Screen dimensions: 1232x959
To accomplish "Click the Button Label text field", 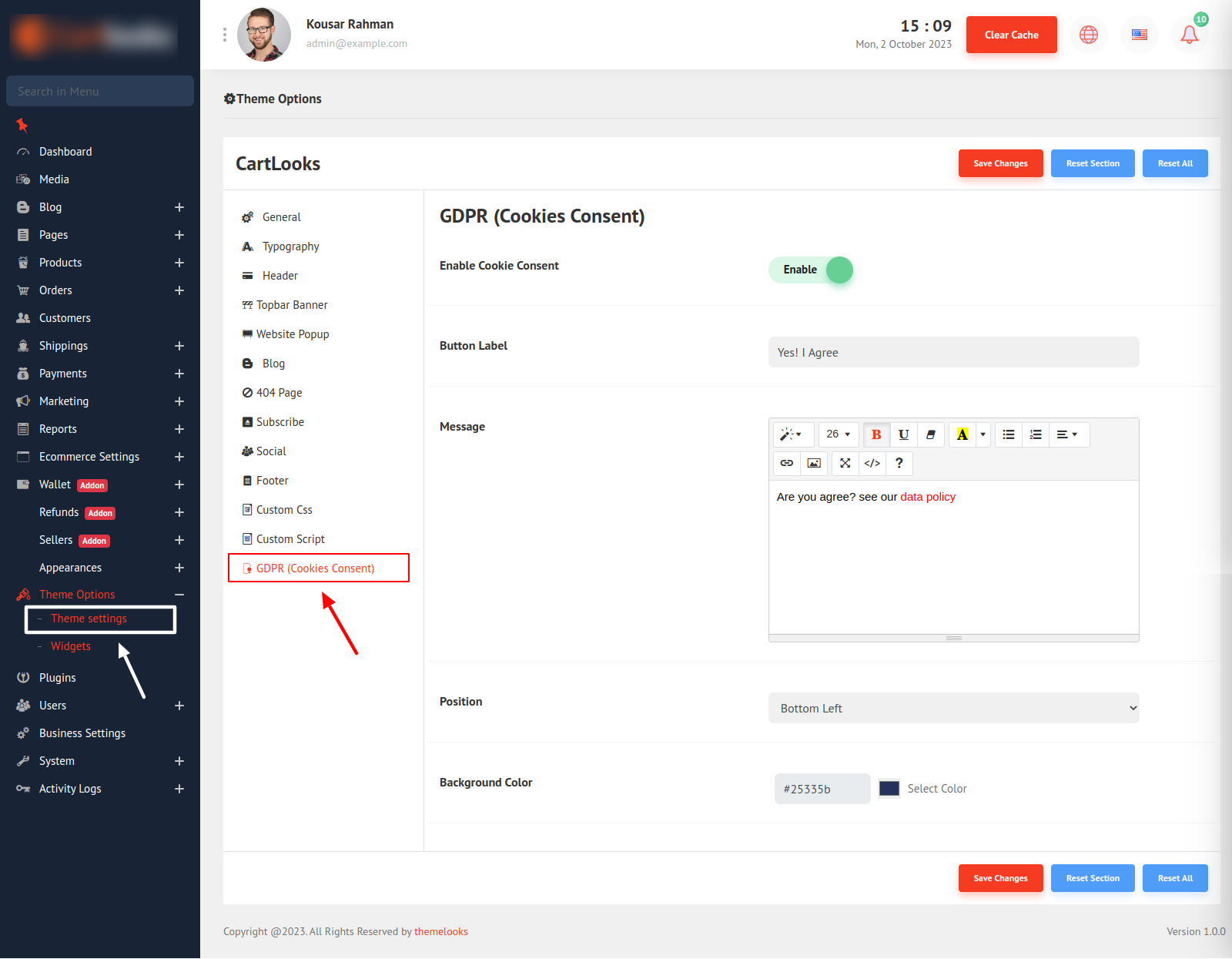I will 953,352.
